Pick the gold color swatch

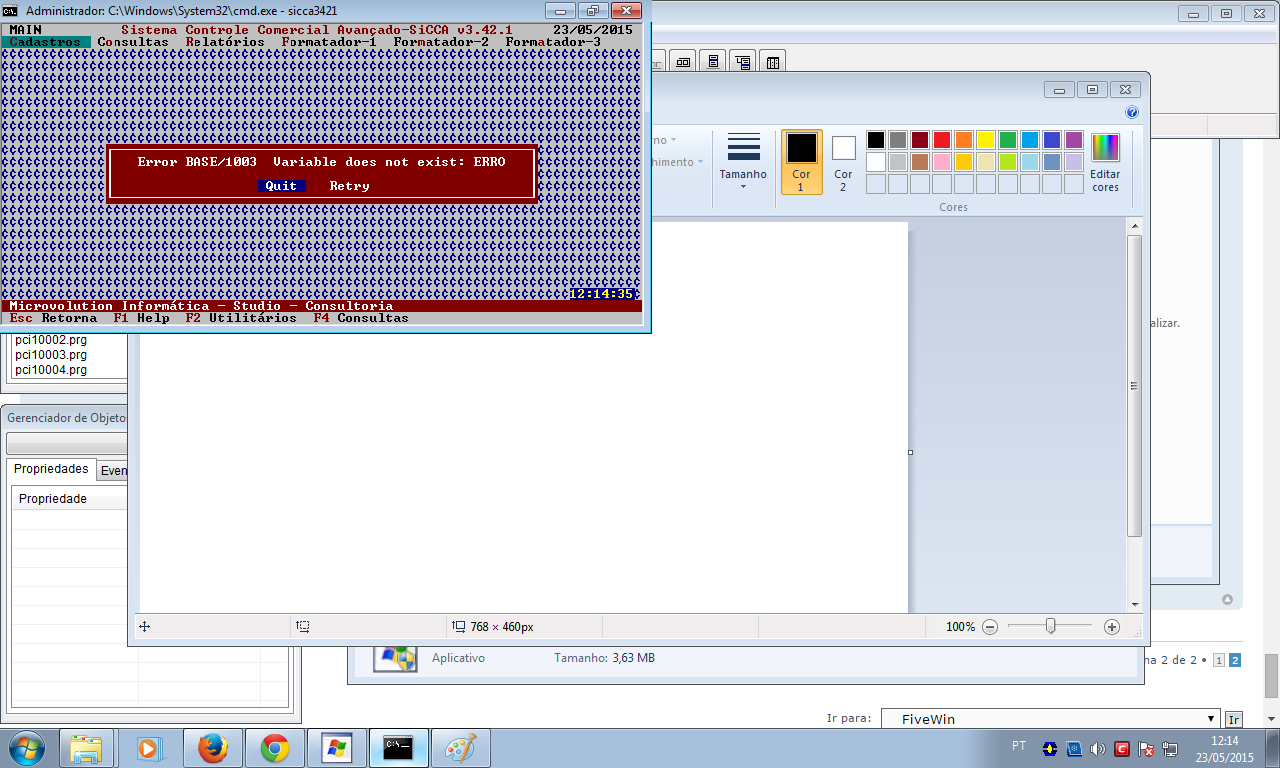click(964, 162)
